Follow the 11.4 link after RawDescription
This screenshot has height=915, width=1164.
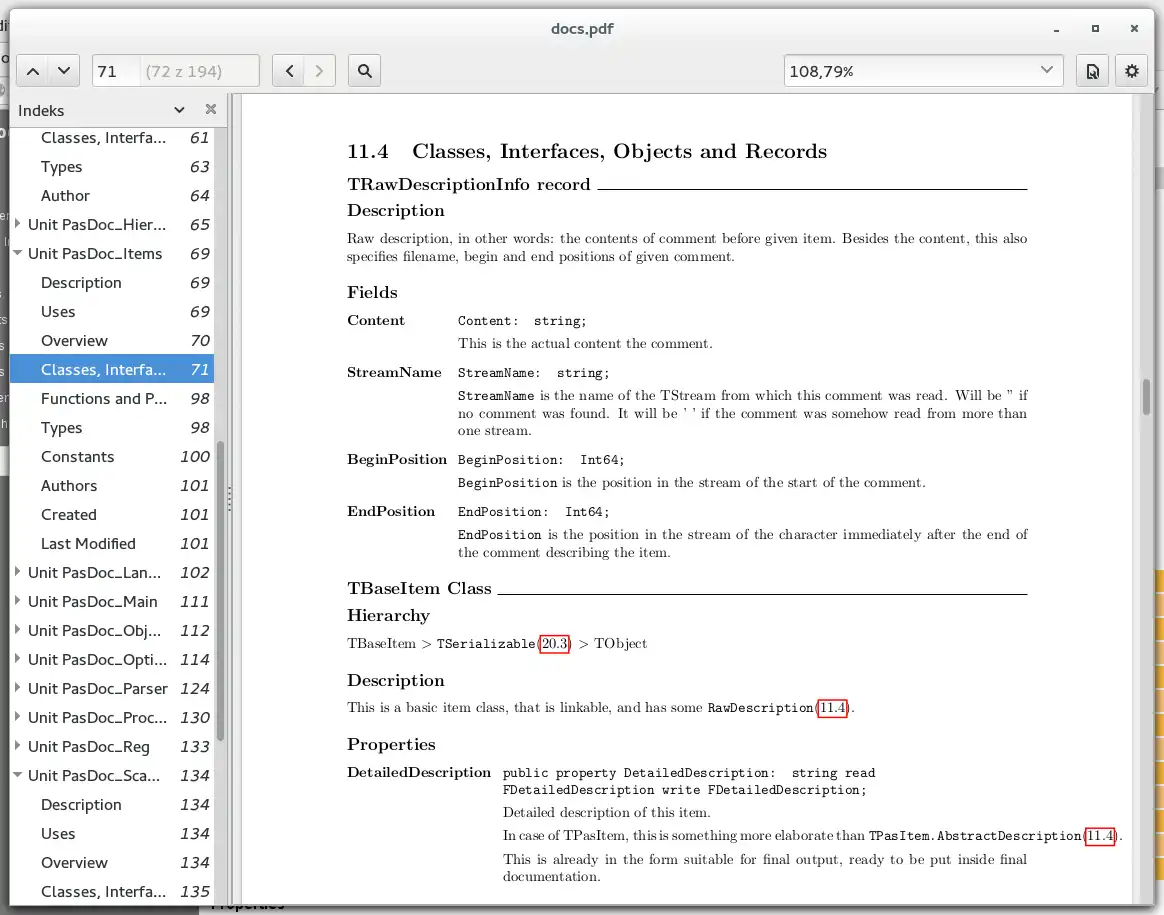click(x=832, y=708)
